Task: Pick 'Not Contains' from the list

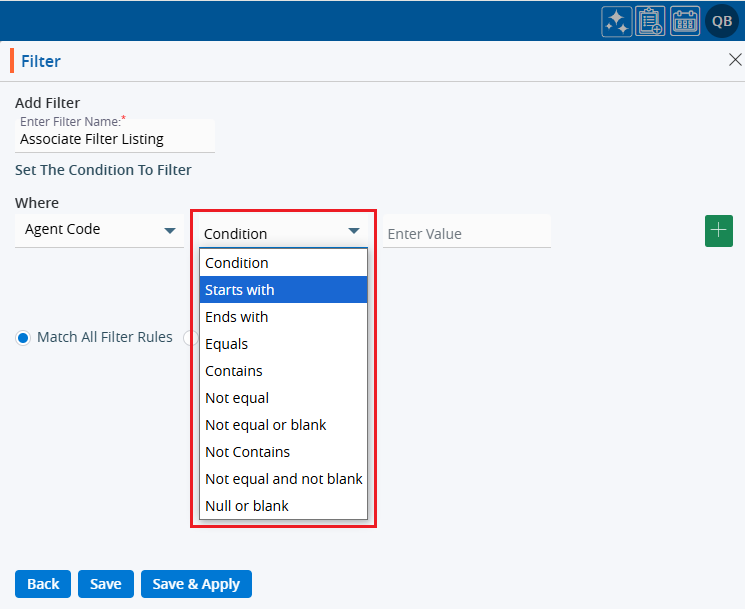Action: [x=283, y=452]
